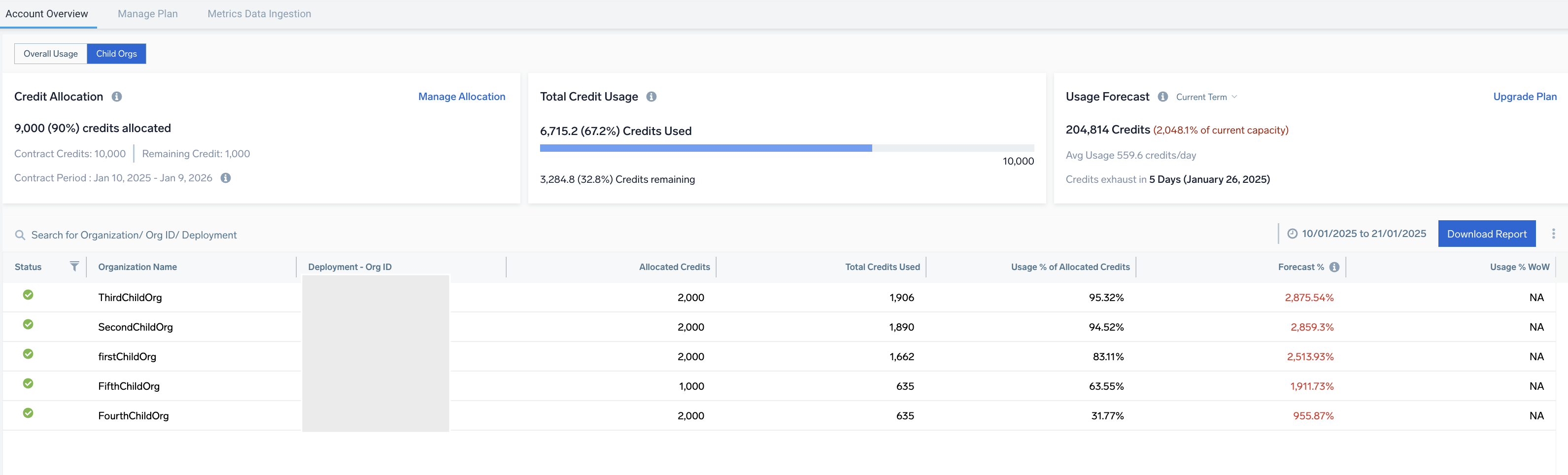Click the ThirdChildOrg green status icon
The height and width of the screenshot is (475, 1568).
(x=28, y=295)
